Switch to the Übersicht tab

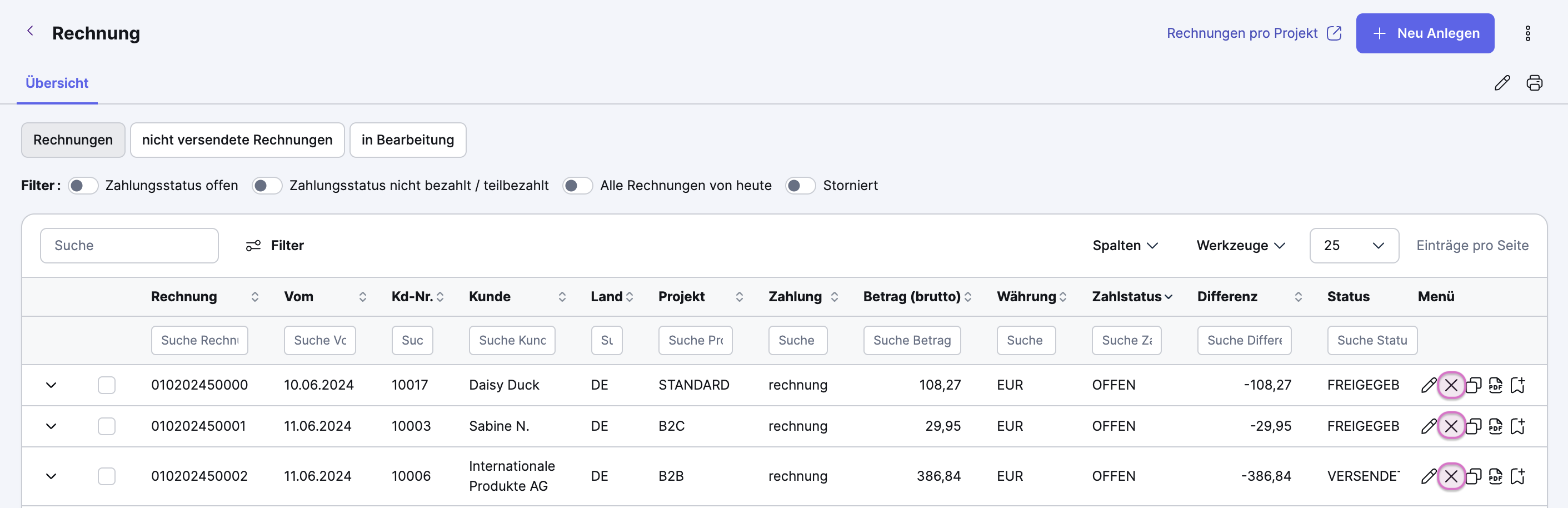click(57, 83)
